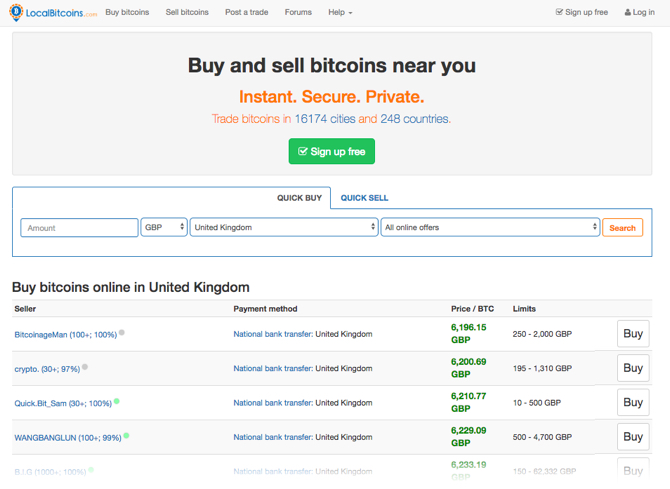Expand the Help dropdown menu

pyautogui.click(x=340, y=12)
